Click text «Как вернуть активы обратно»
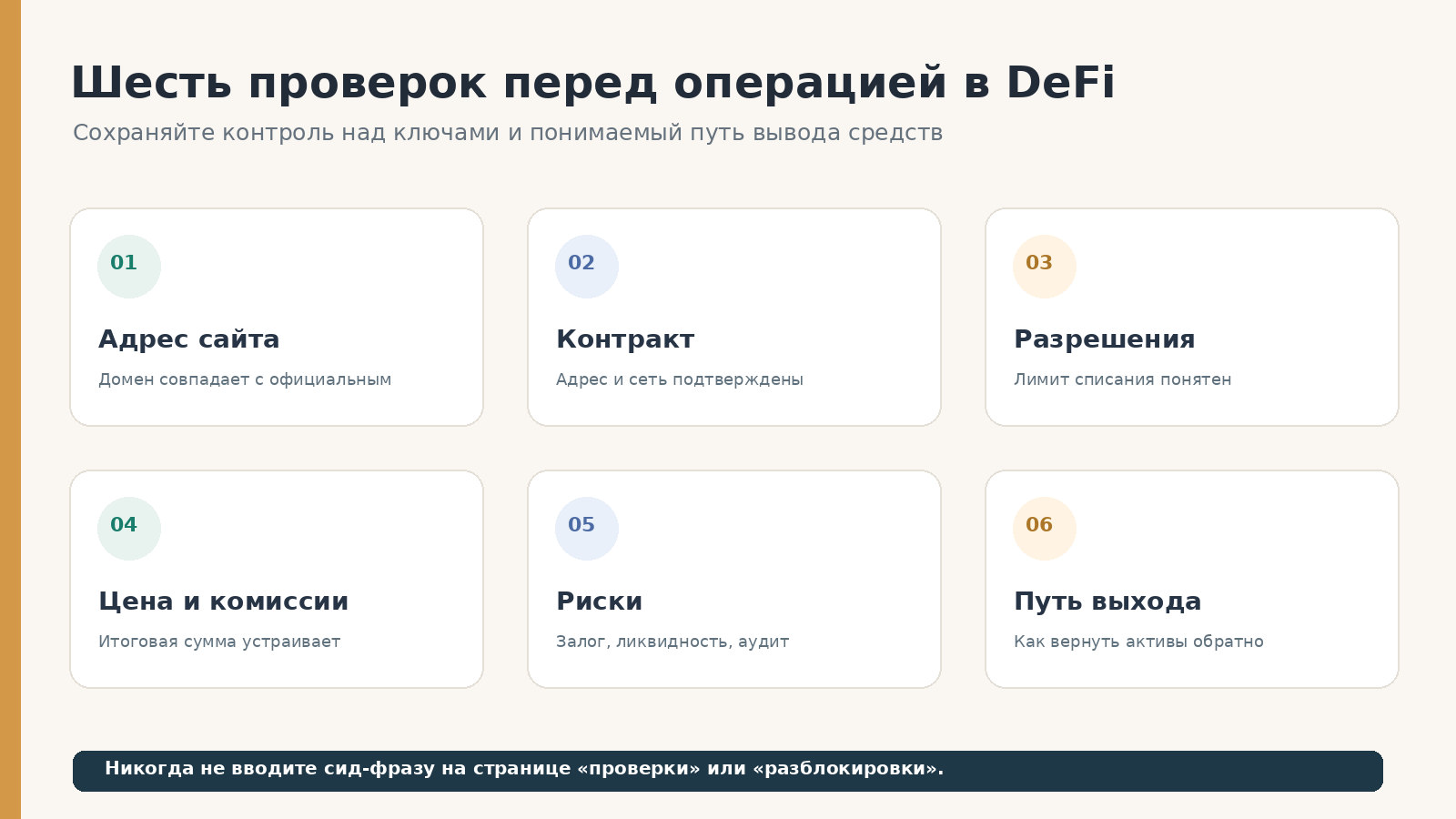 point(1138,642)
